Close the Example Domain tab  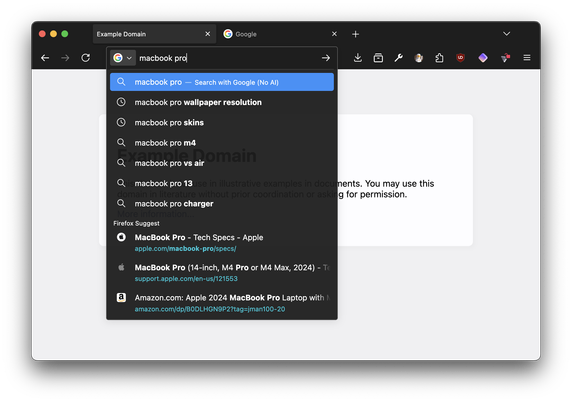pyautogui.click(x=208, y=34)
